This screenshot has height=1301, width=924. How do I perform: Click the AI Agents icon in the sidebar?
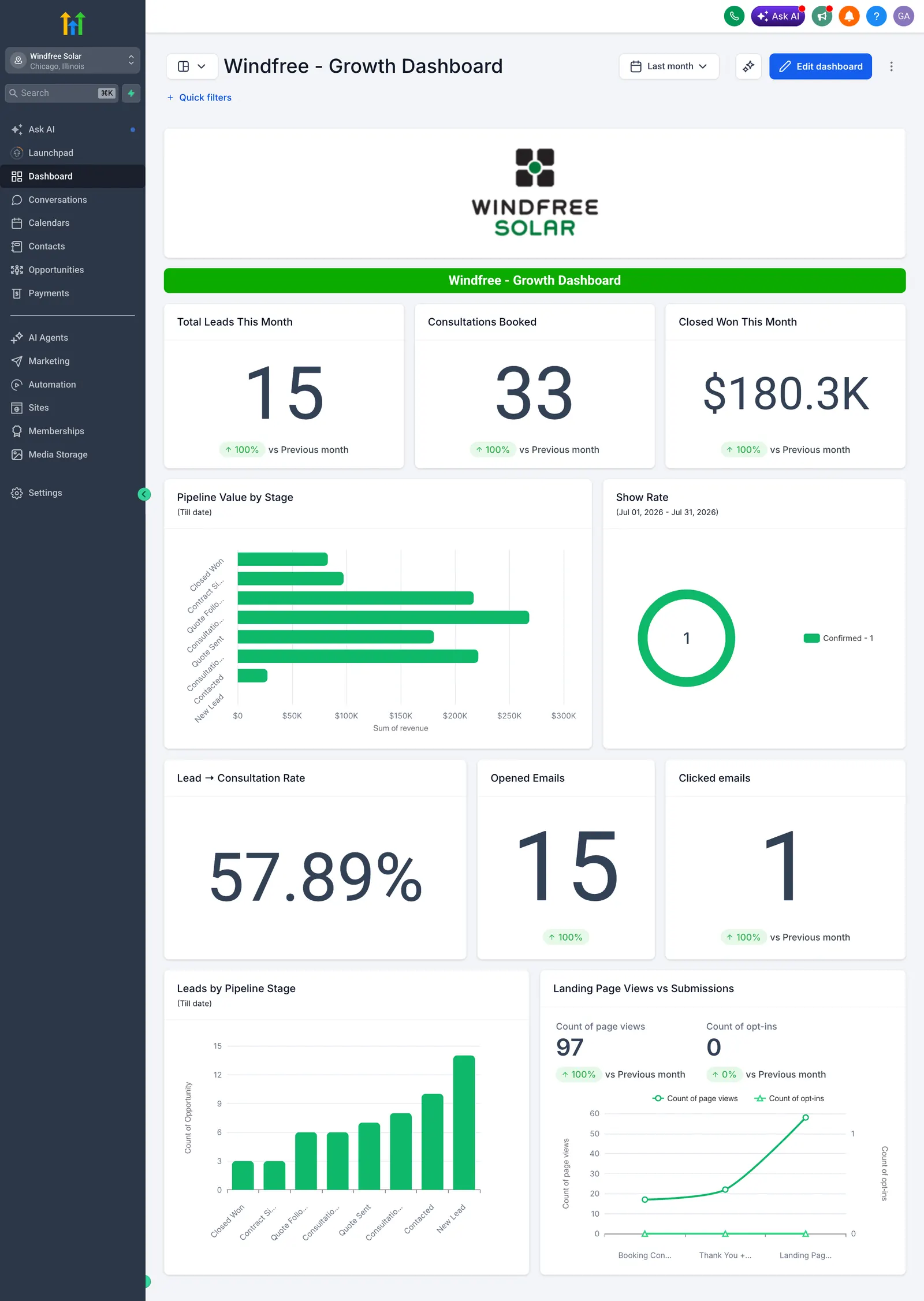17,338
